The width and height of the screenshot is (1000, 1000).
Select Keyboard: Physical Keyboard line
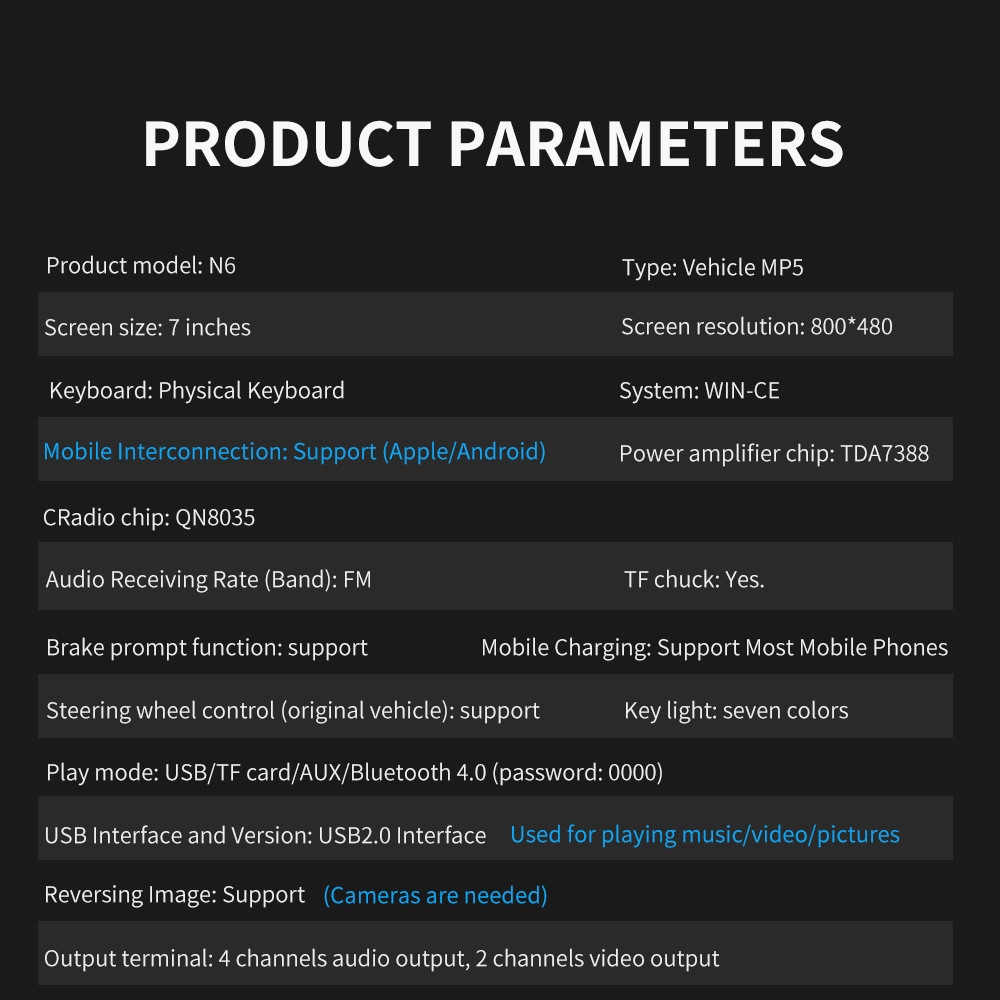point(196,390)
